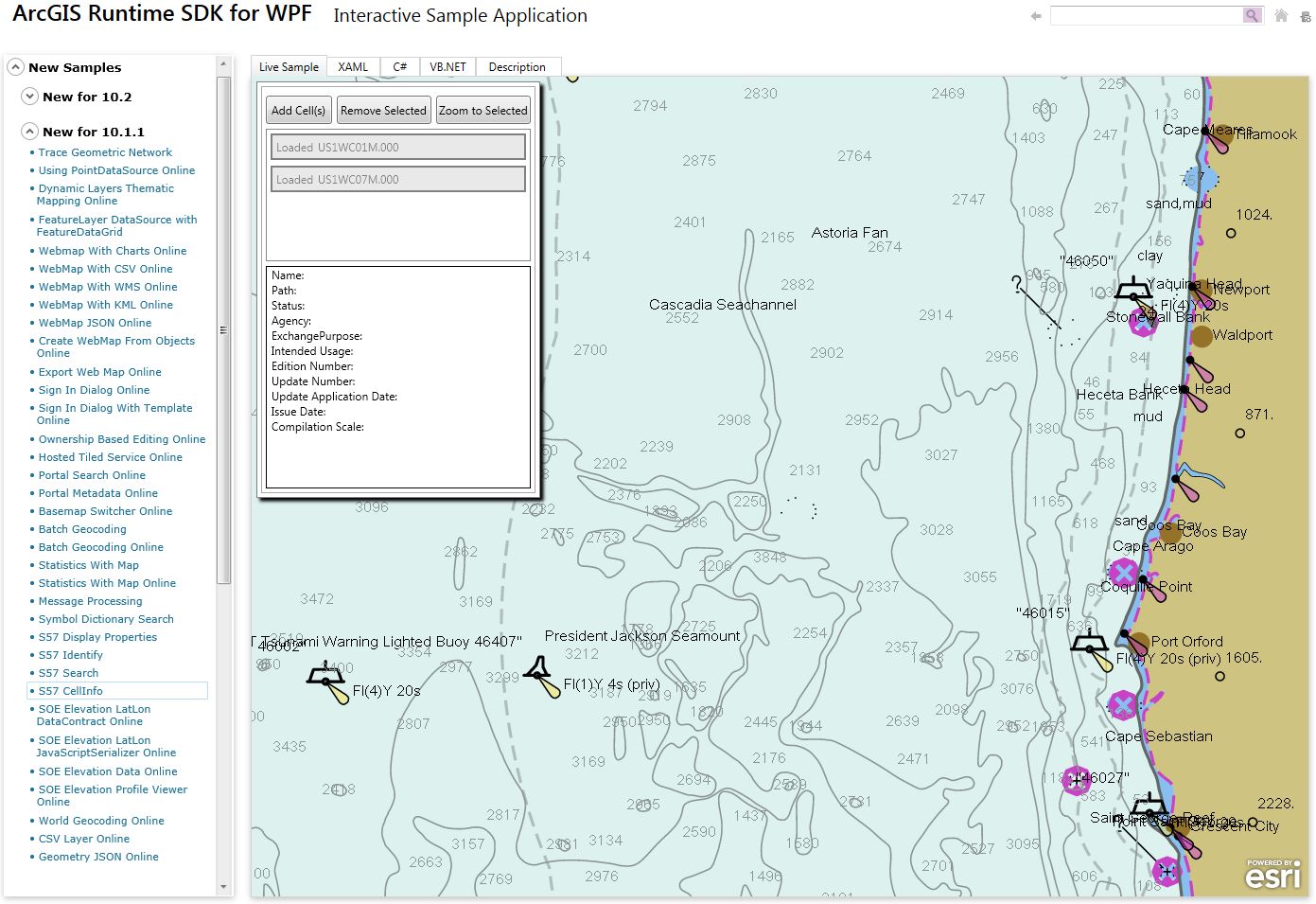Click the sample list scrollbar thumb

click(223, 329)
